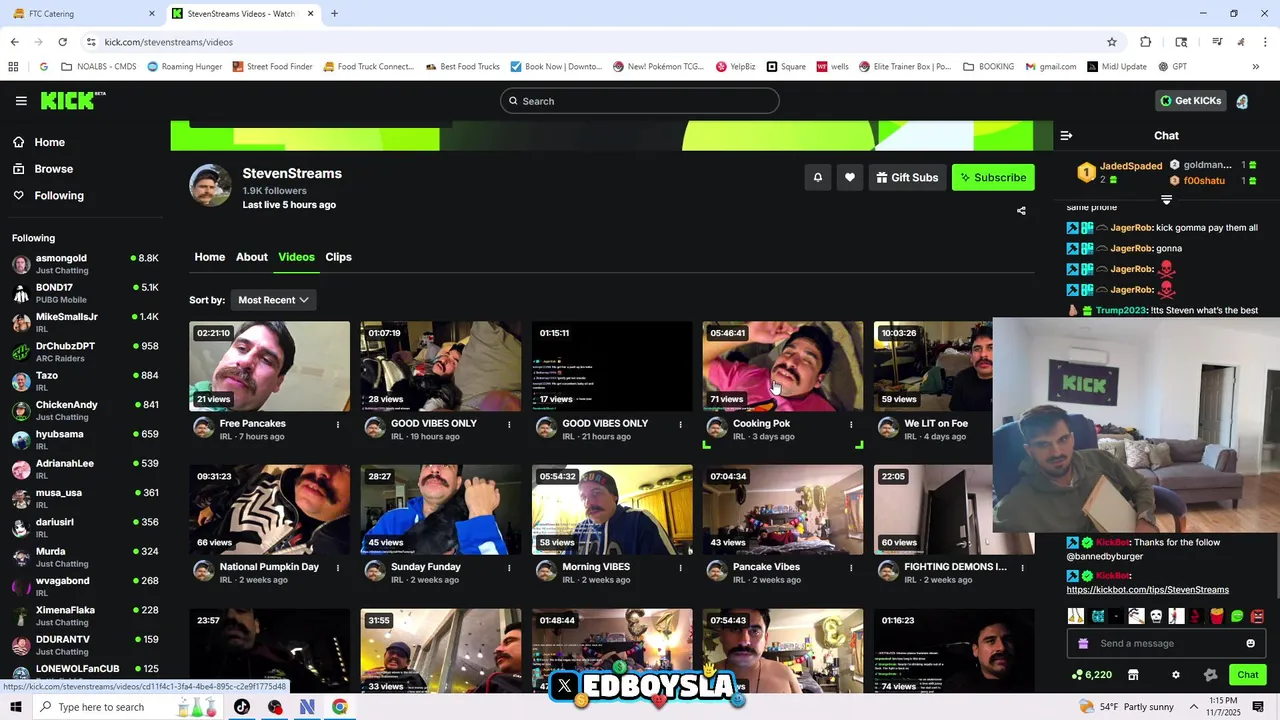
Task: Switch to the Home tab of channel
Action: [x=209, y=257]
